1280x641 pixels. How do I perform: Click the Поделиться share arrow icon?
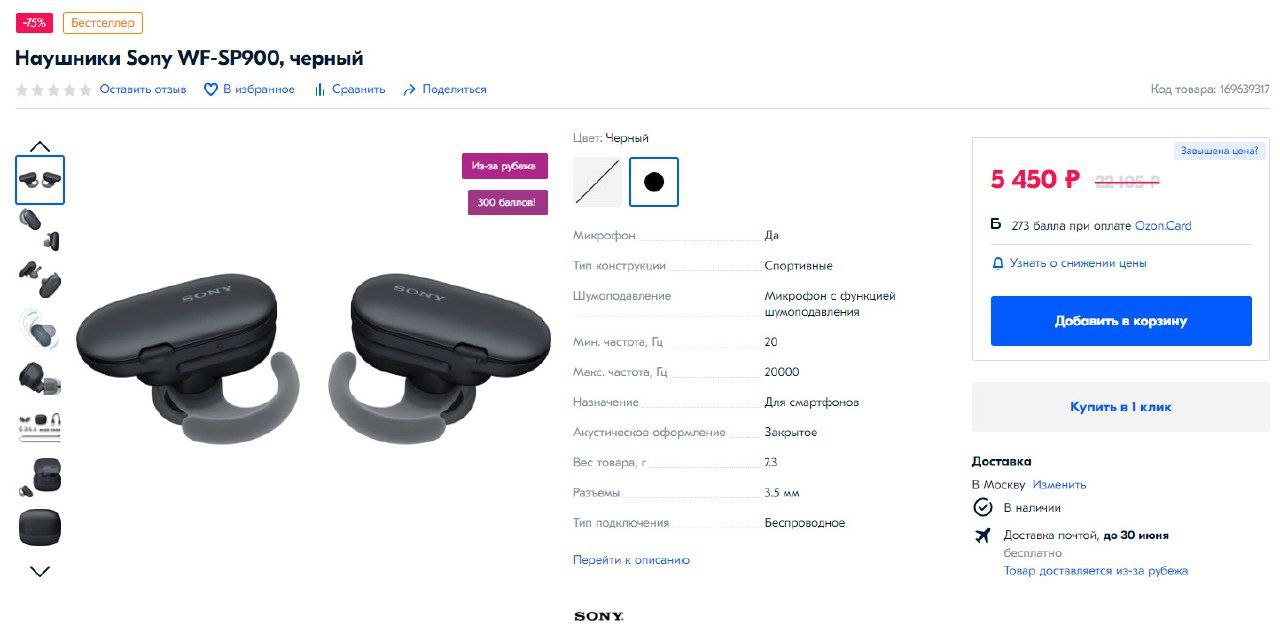pos(409,89)
